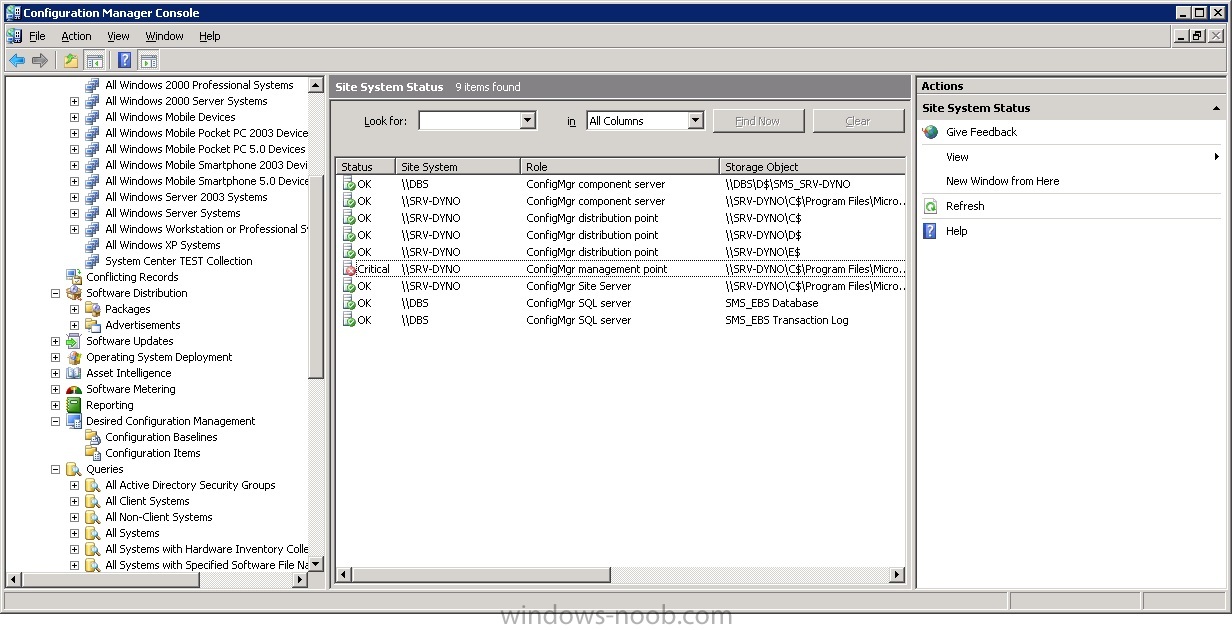Screen dimensions: 1232x630
Task: Click the Advertisements folder icon
Action: pyautogui.click(x=93, y=325)
